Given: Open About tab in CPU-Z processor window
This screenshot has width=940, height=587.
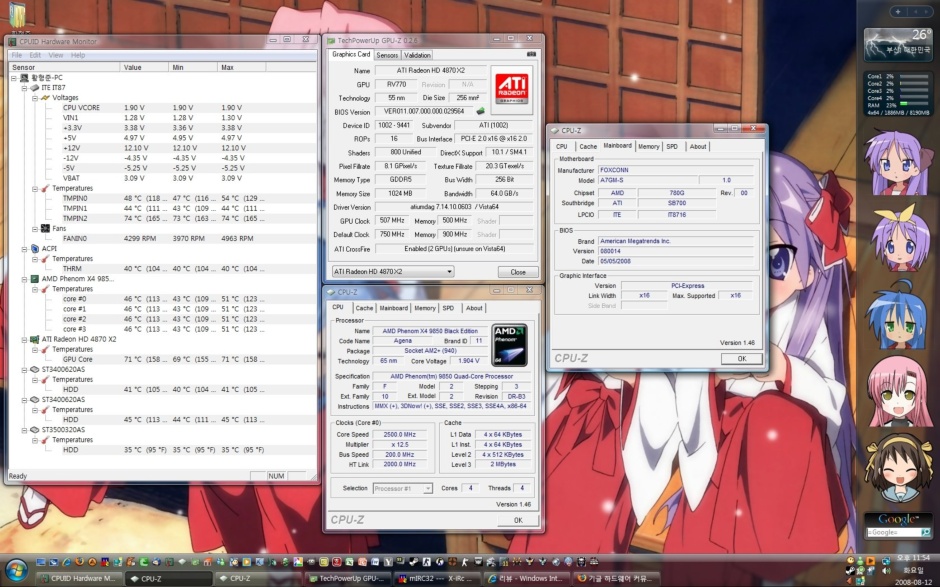Looking at the screenshot, I should click(474, 308).
